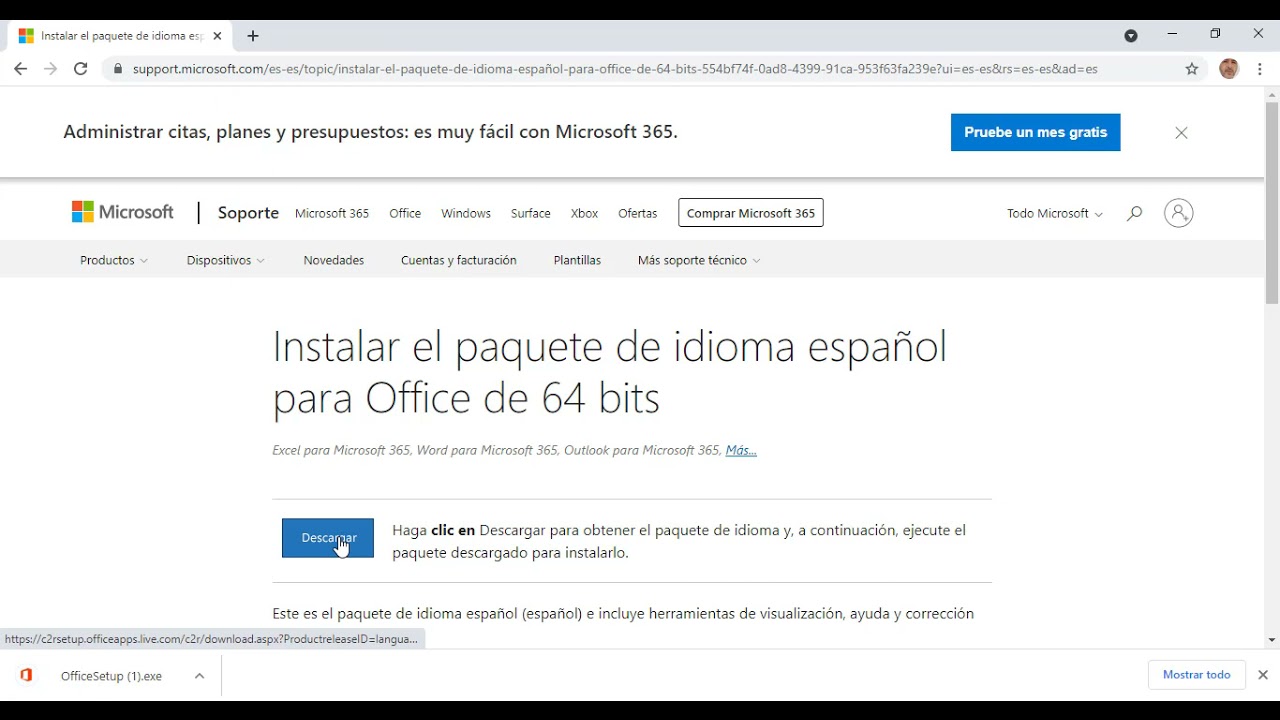Sign in with account icon
Viewport: 1280px width, 720px height.
1179,213
